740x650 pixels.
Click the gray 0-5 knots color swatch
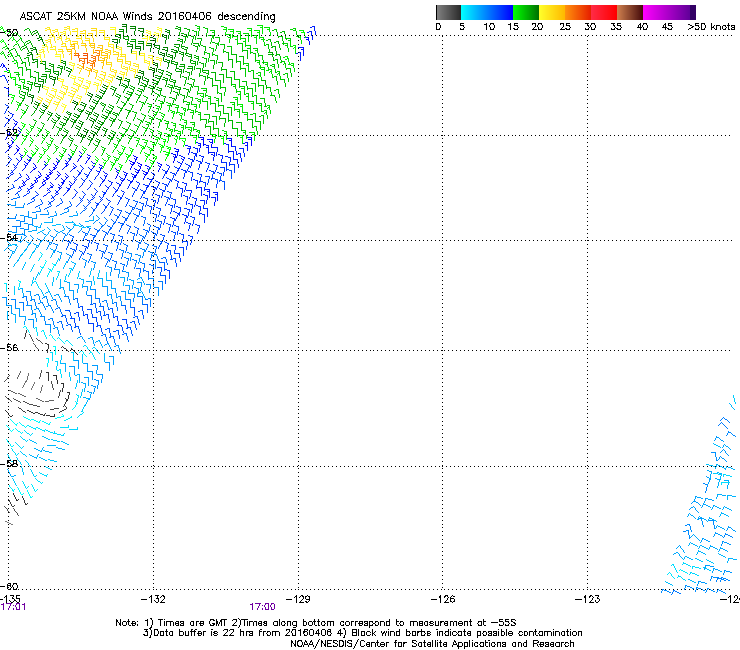tap(448, 12)
